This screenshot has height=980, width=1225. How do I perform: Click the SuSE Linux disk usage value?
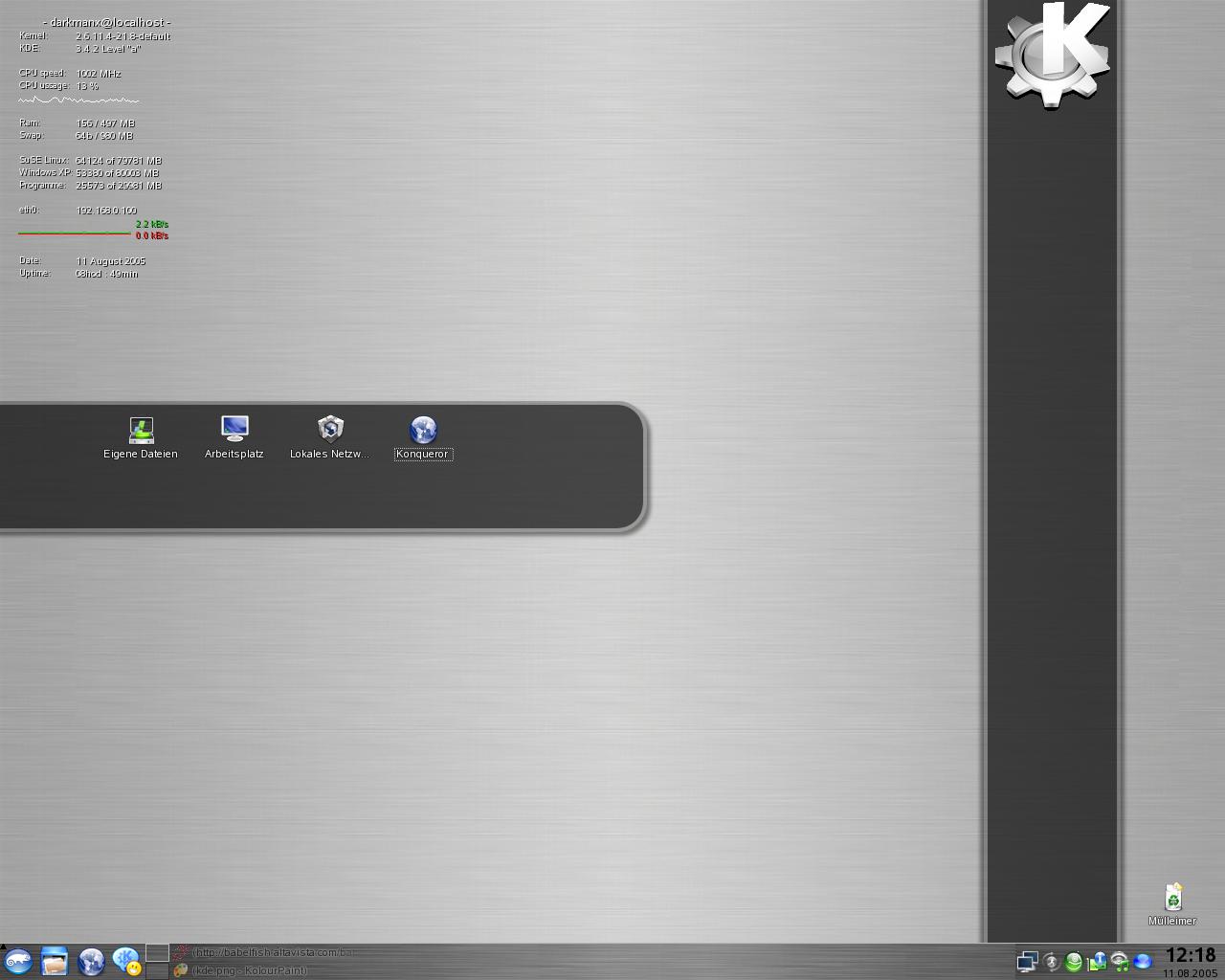(x=119, y=161)
